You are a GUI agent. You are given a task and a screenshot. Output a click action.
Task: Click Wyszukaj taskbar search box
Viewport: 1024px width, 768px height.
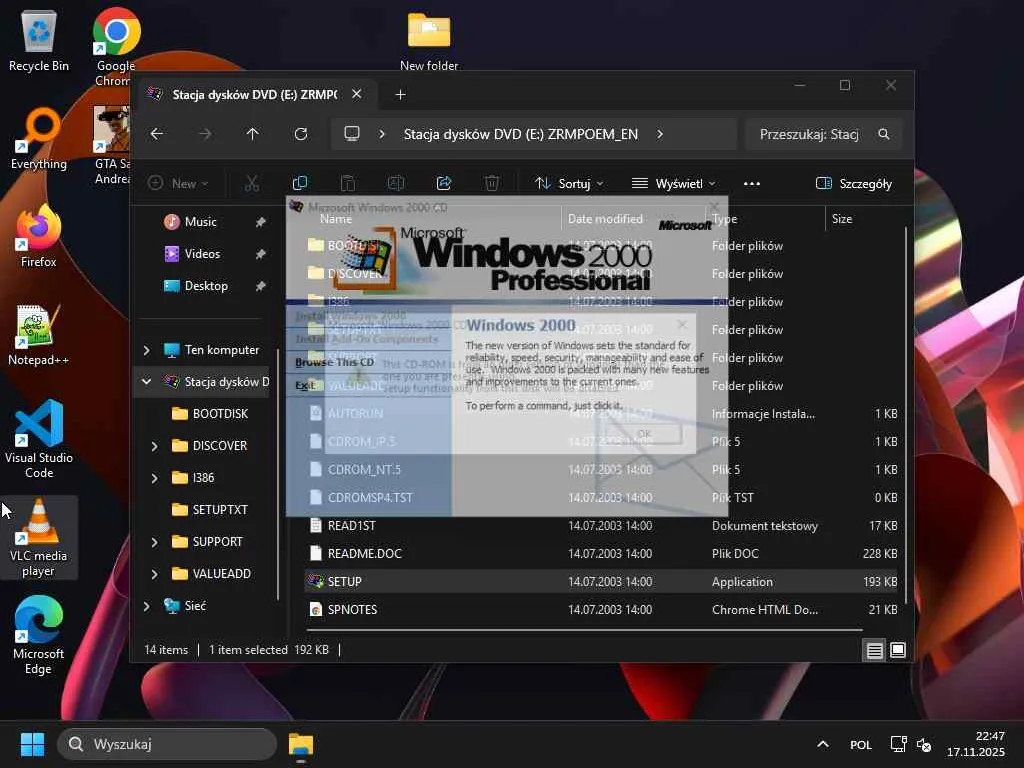point(167,744)
